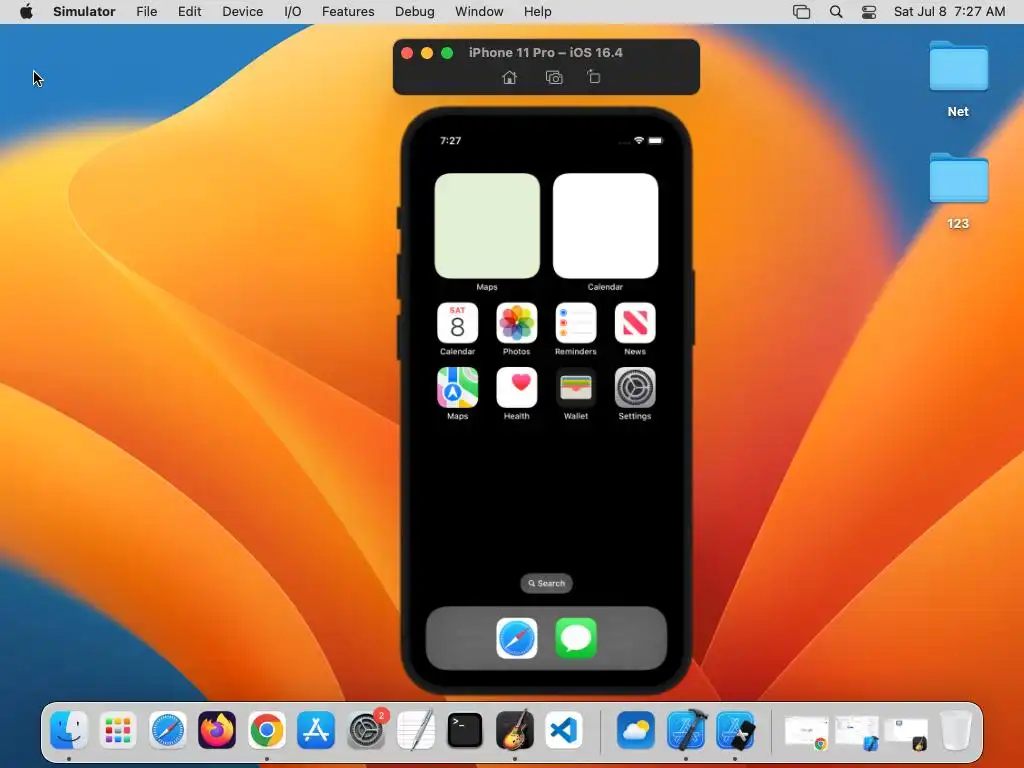This screenshot has width=1024, height=768.
Task: Open Control Center in the menu bar
Action: pyautogui.click(x=869, y=12)
